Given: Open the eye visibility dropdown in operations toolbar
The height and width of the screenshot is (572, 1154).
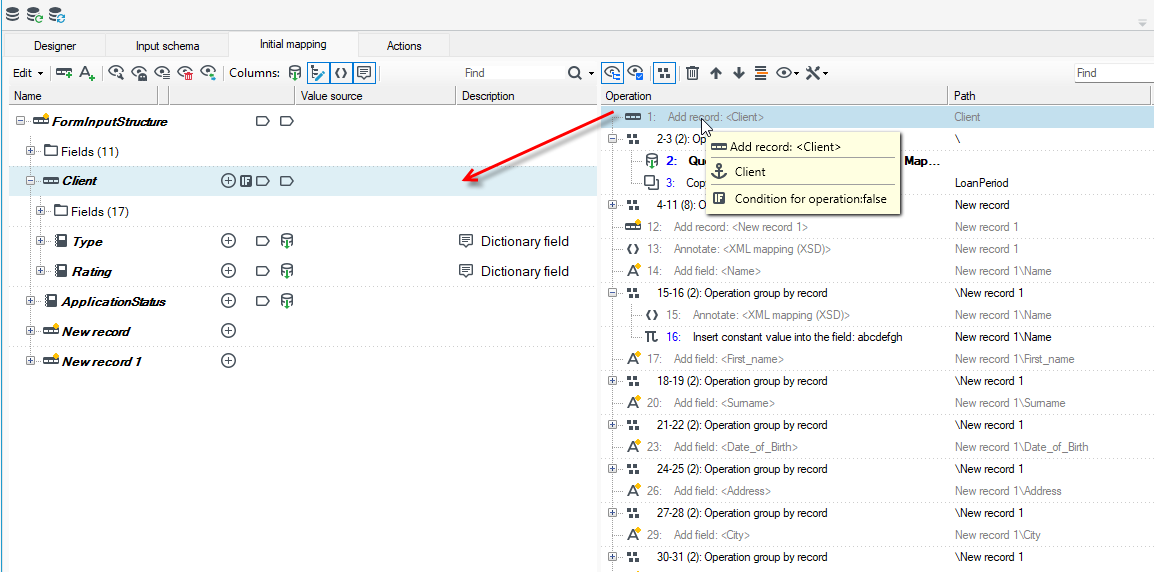Looking at the screenshot, I should coord(787,73).
